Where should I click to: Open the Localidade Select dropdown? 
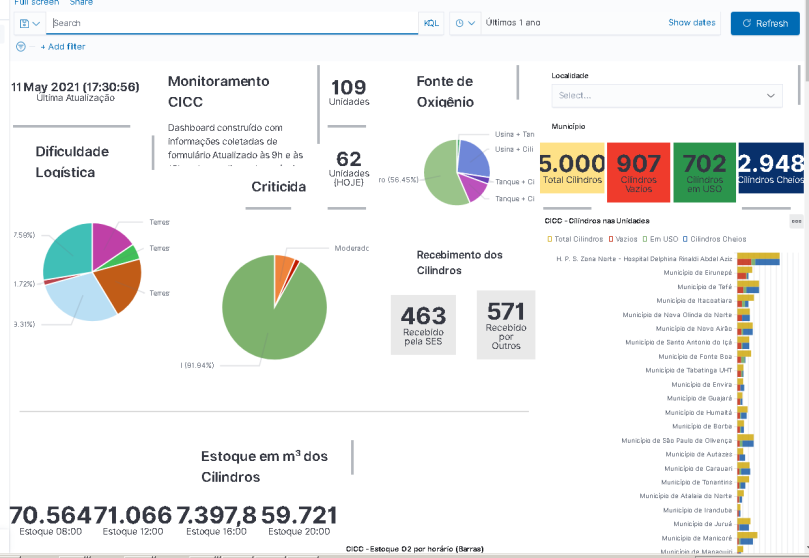pos(667,95)
